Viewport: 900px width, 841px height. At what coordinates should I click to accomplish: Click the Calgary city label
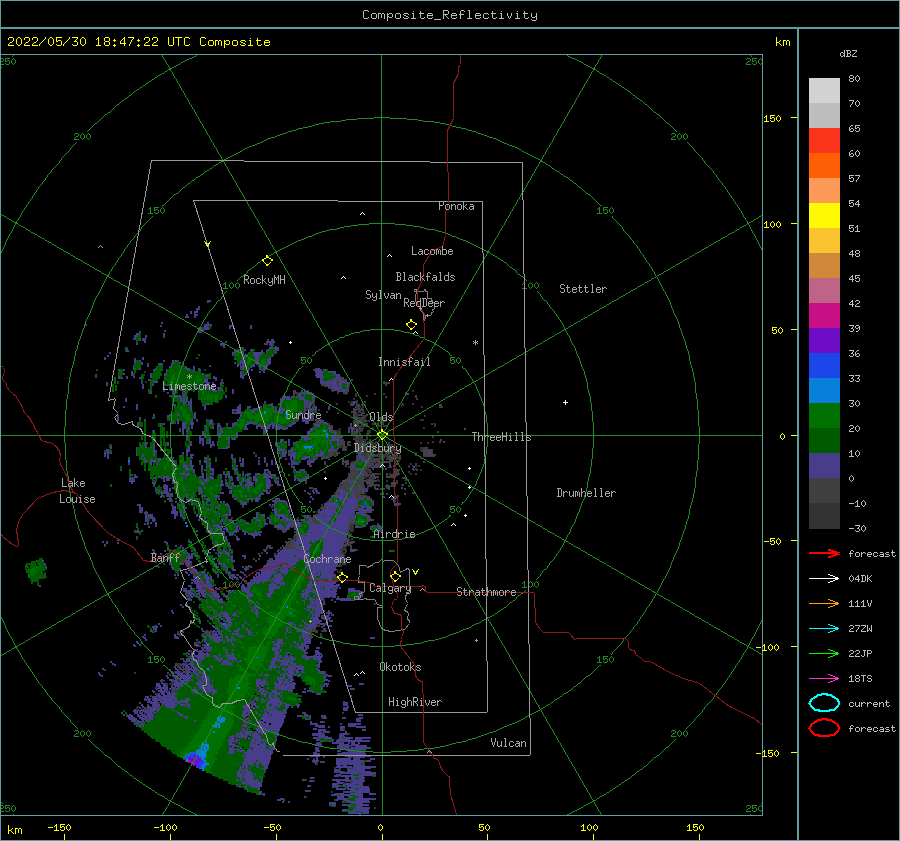coord(390,588)
